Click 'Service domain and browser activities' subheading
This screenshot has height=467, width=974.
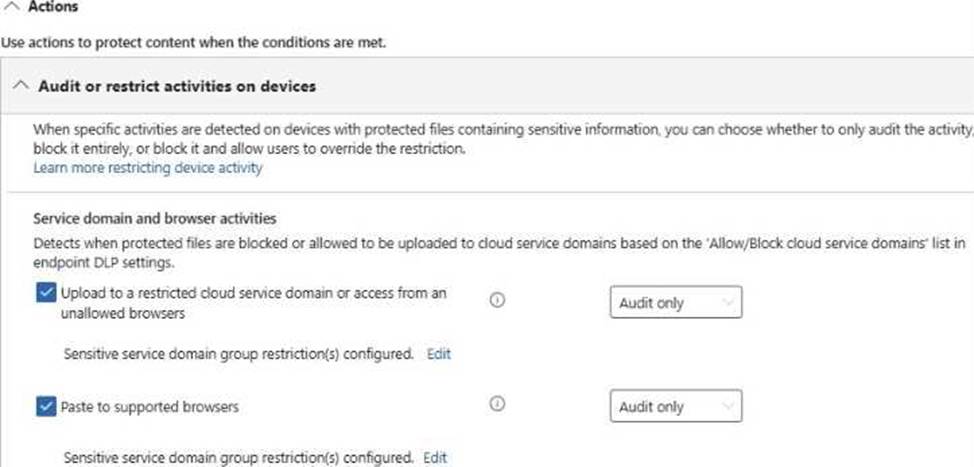(x=154, y=218)
